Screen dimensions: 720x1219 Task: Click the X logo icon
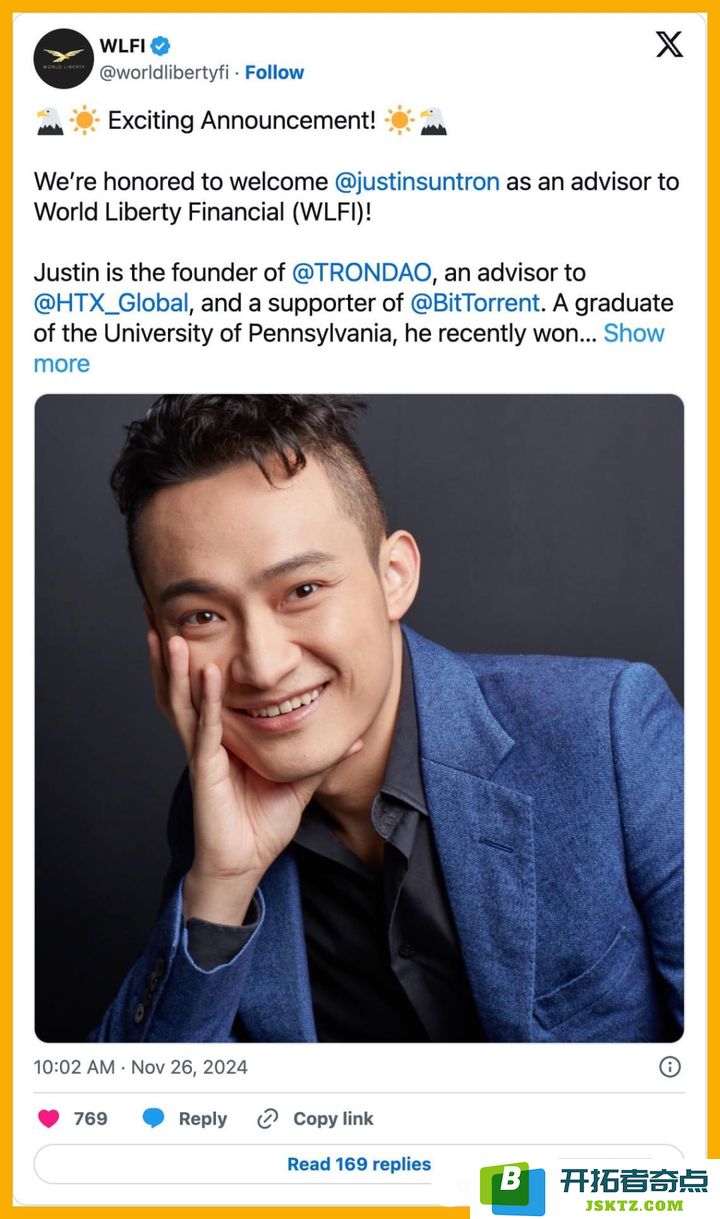click(x=669, y=45)
